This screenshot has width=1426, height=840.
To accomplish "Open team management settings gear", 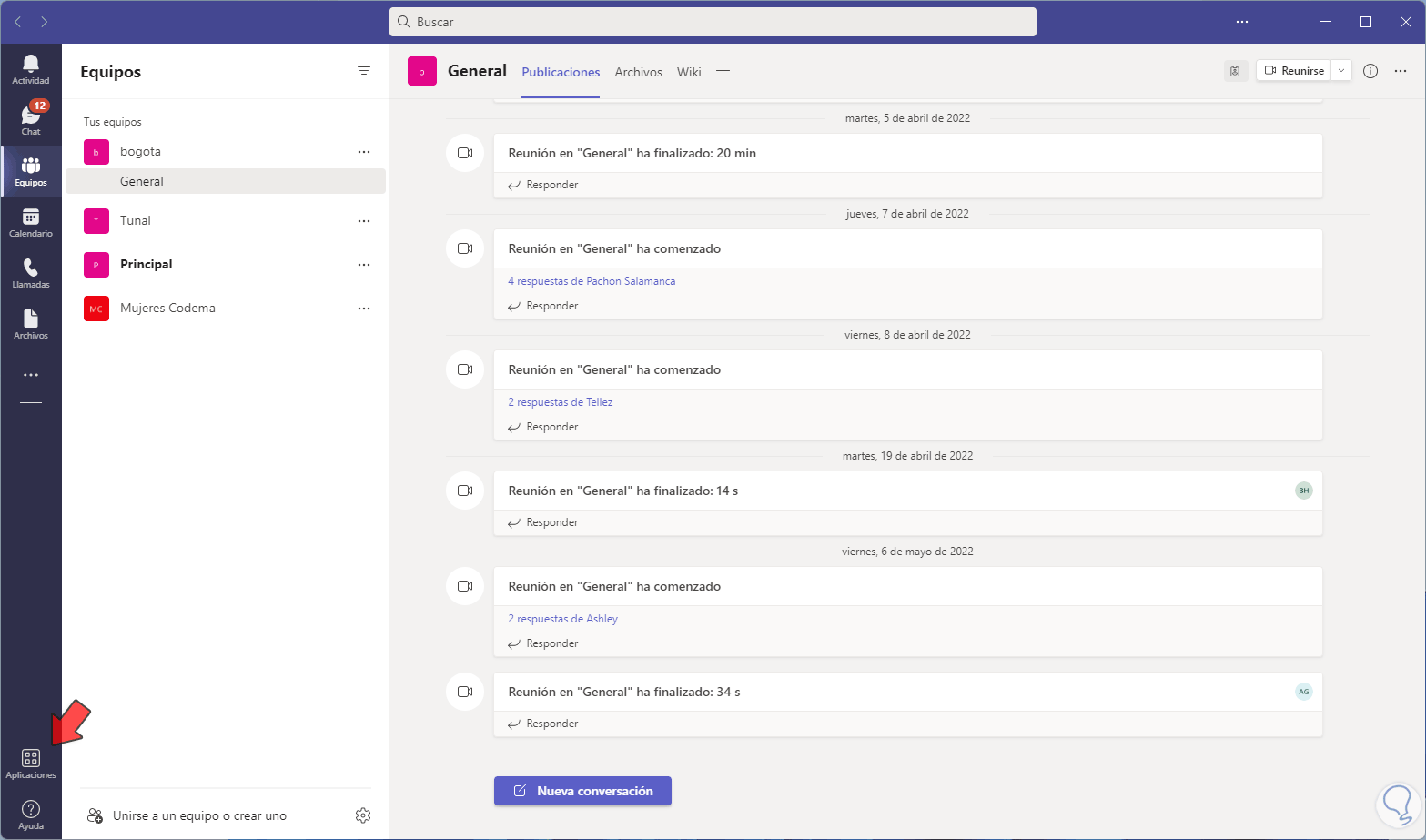I will [363, 815].
